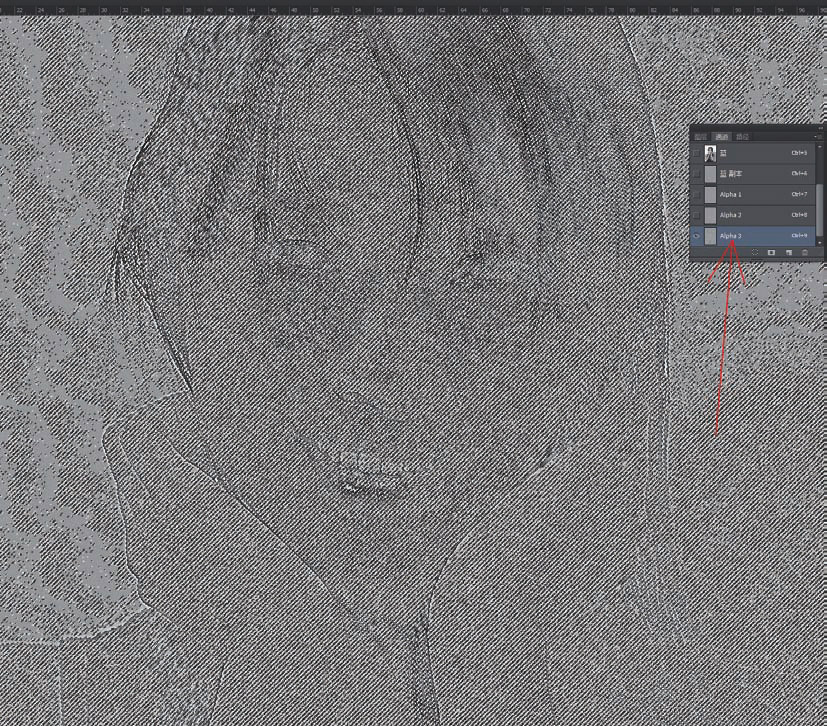
Task: Show the Alpha 1 channel
Action: click(696, 194)
